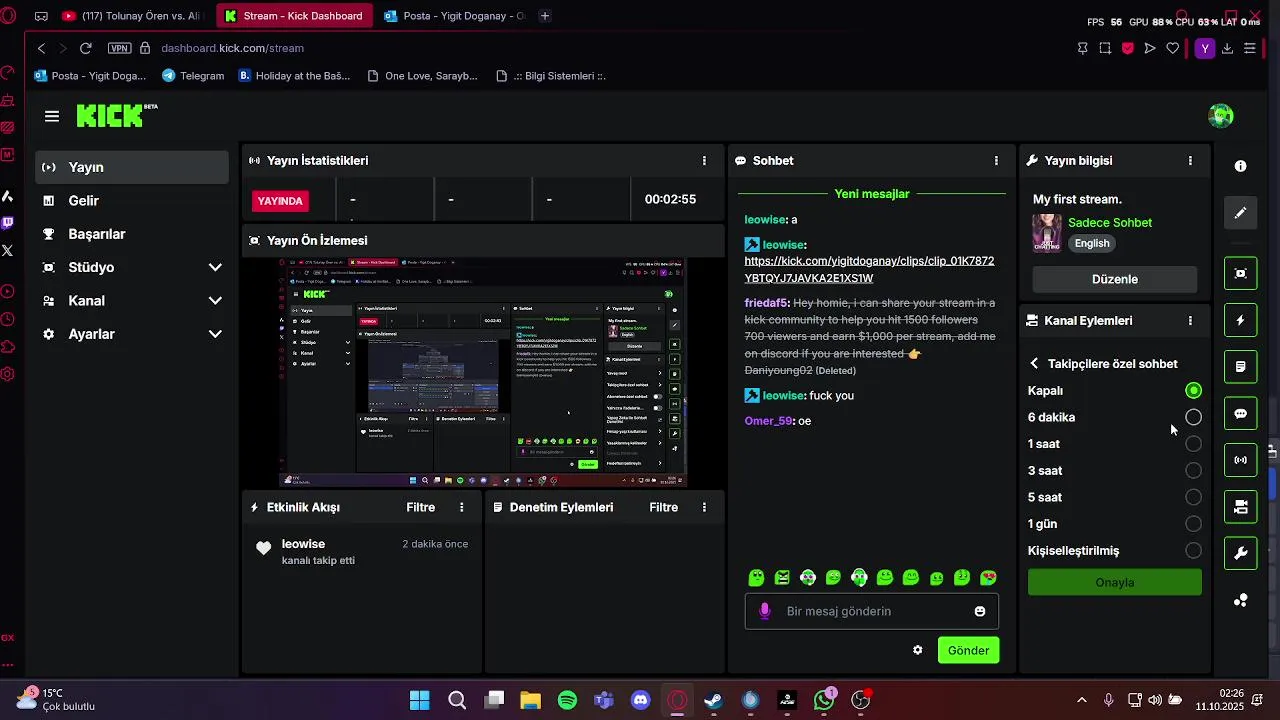The image size is (1280, 720).
Task: Switch to the Tolunay Ören YouTube tab
Action: tap(131, 16)
